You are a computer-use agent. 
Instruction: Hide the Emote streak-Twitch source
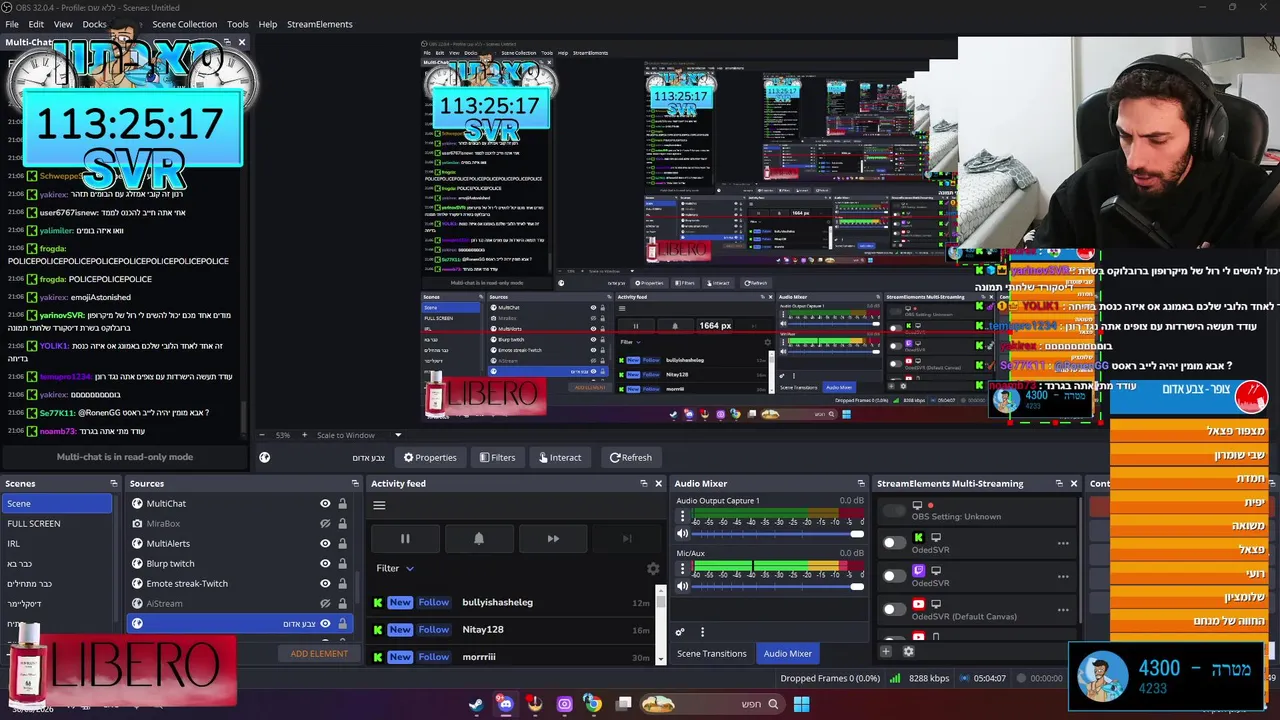325,584
